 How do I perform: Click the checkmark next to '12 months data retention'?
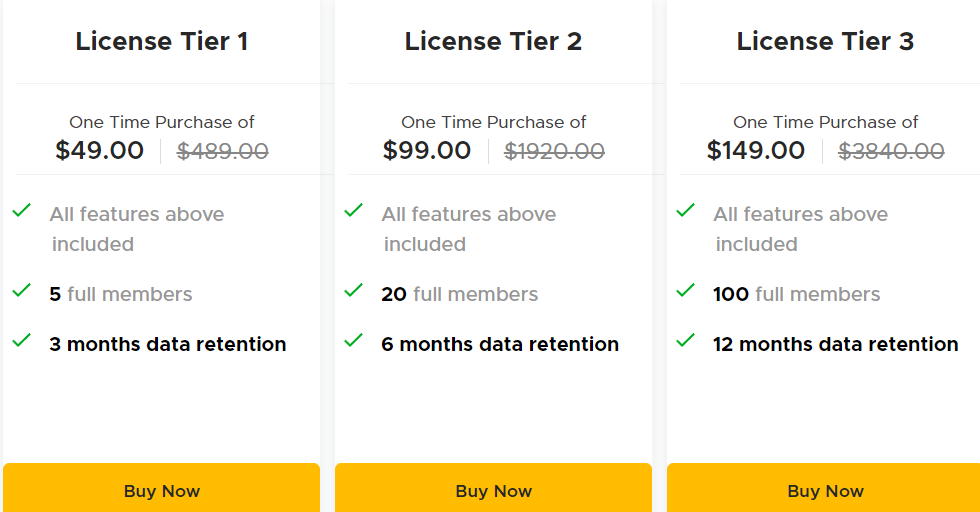click(x=686, y=341)
